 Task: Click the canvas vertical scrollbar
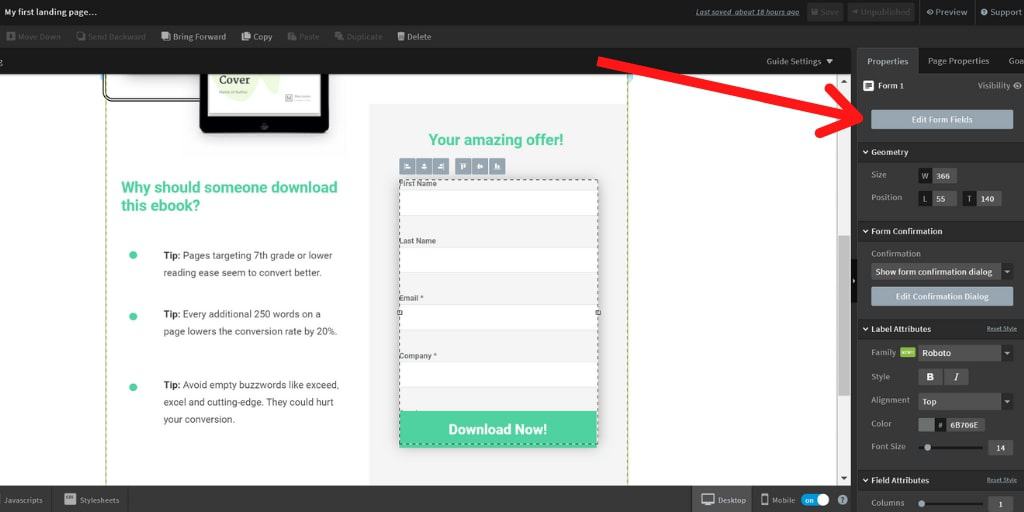coord(844,313)
